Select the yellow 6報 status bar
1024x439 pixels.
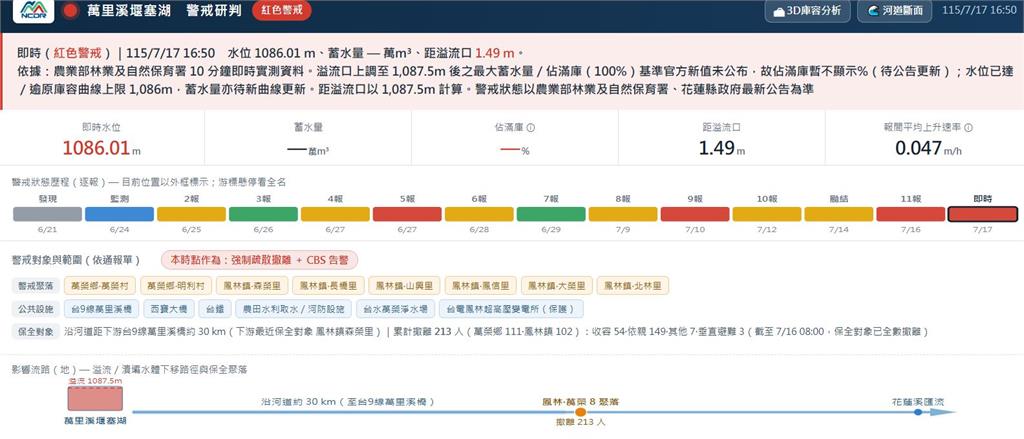pos(479,214)
